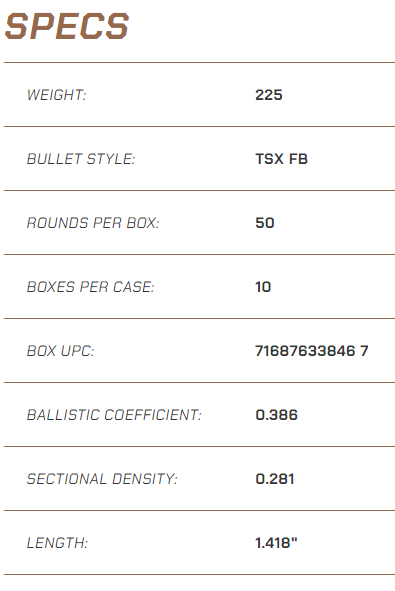Select the SECTIONAL DENSITY label
The image size is (395, 591).
click(102, 479)
